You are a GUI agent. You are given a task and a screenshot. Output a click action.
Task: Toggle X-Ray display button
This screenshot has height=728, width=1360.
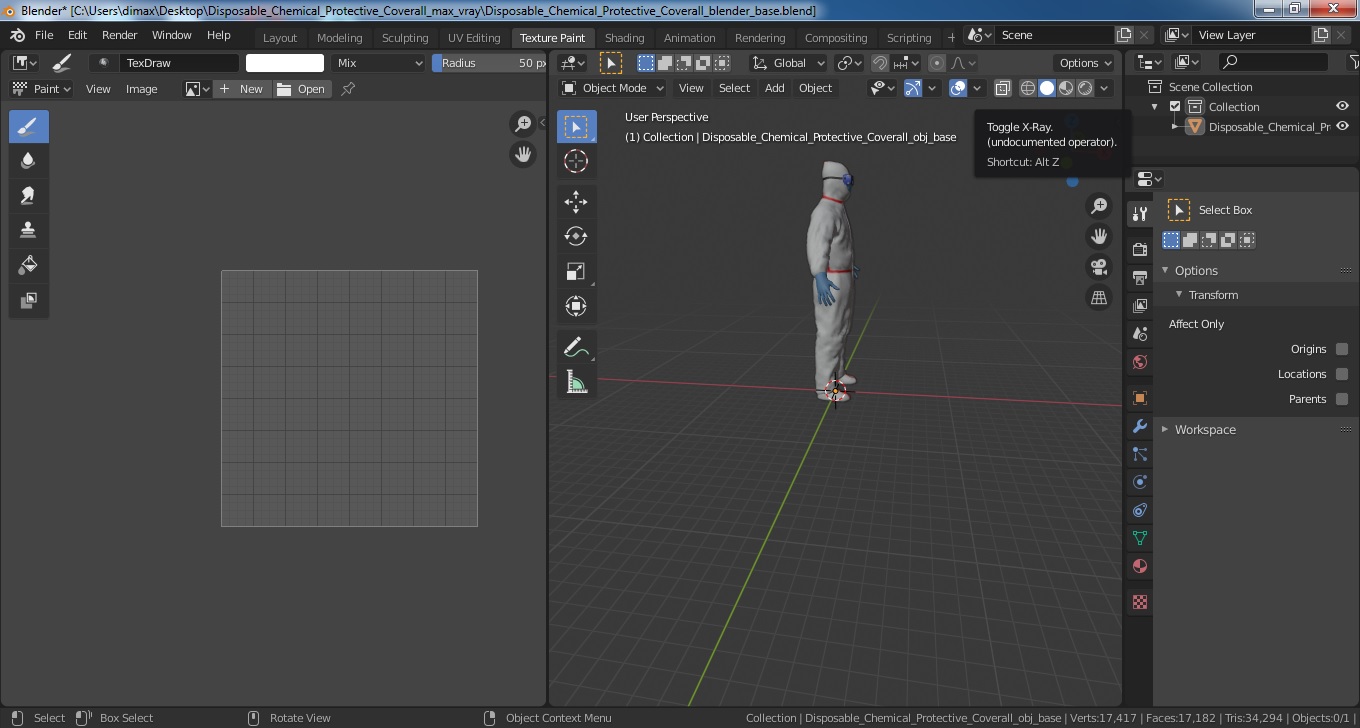click(1003, 88)
